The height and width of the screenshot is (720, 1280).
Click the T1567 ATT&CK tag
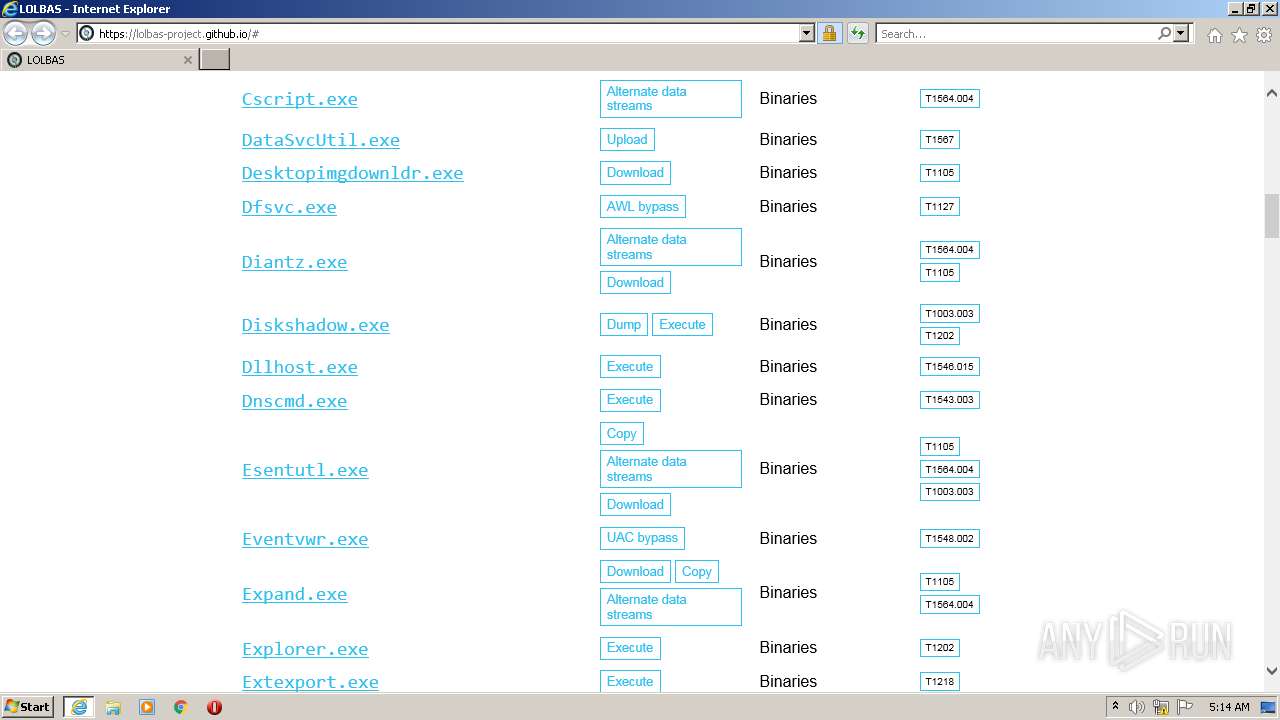click(x=939, y=139)
